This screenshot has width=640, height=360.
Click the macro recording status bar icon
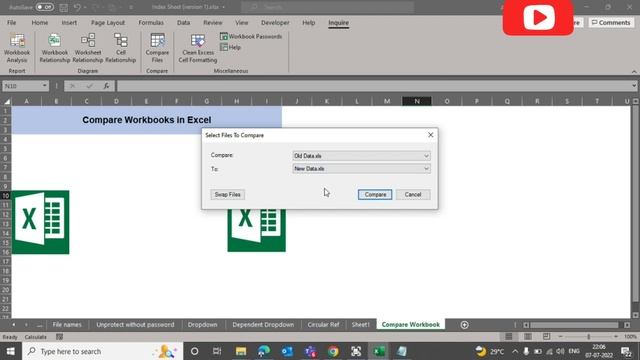click(59, 337)
